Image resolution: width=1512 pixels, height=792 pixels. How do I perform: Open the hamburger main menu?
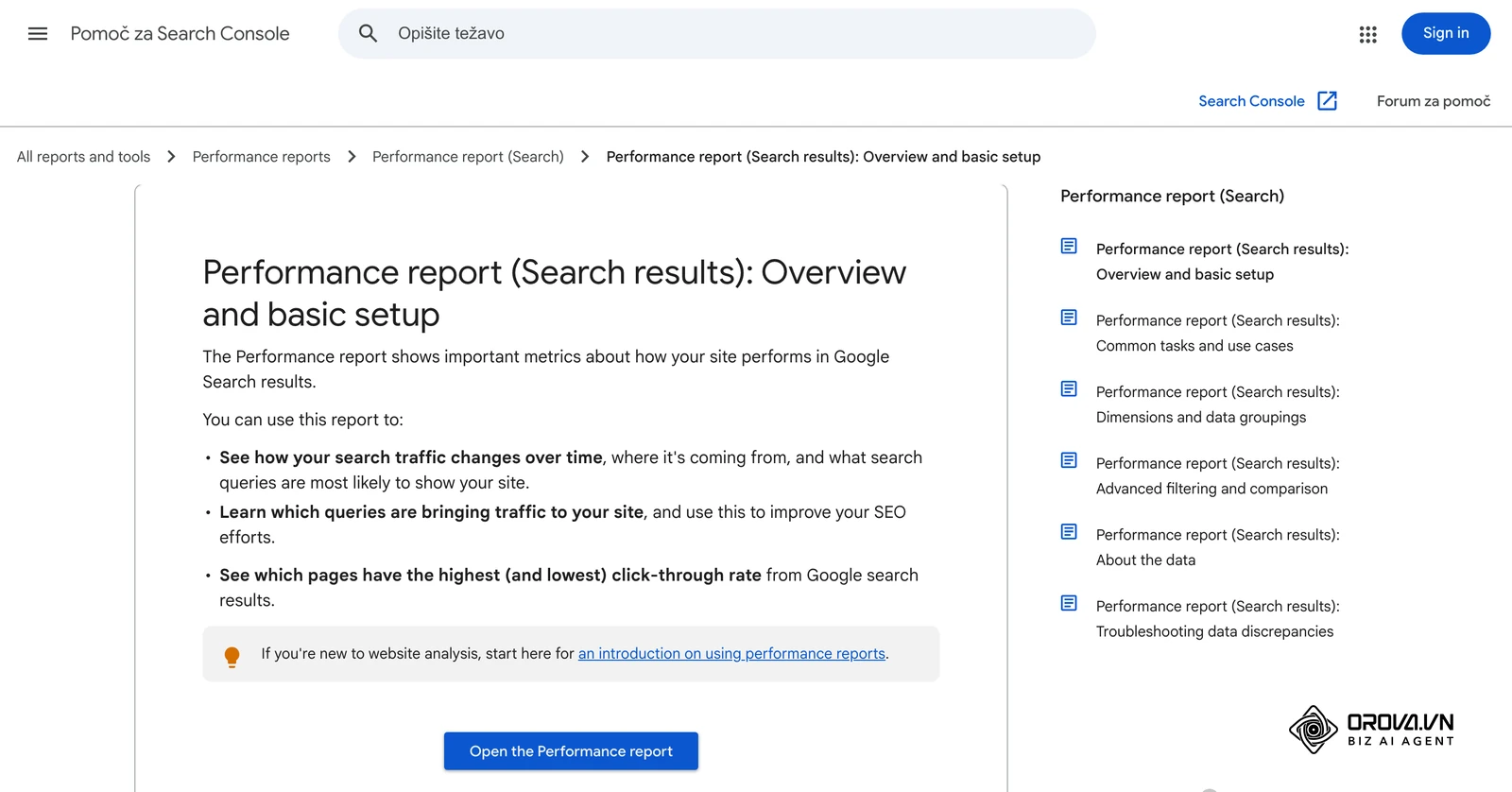[x=38, y=34]
